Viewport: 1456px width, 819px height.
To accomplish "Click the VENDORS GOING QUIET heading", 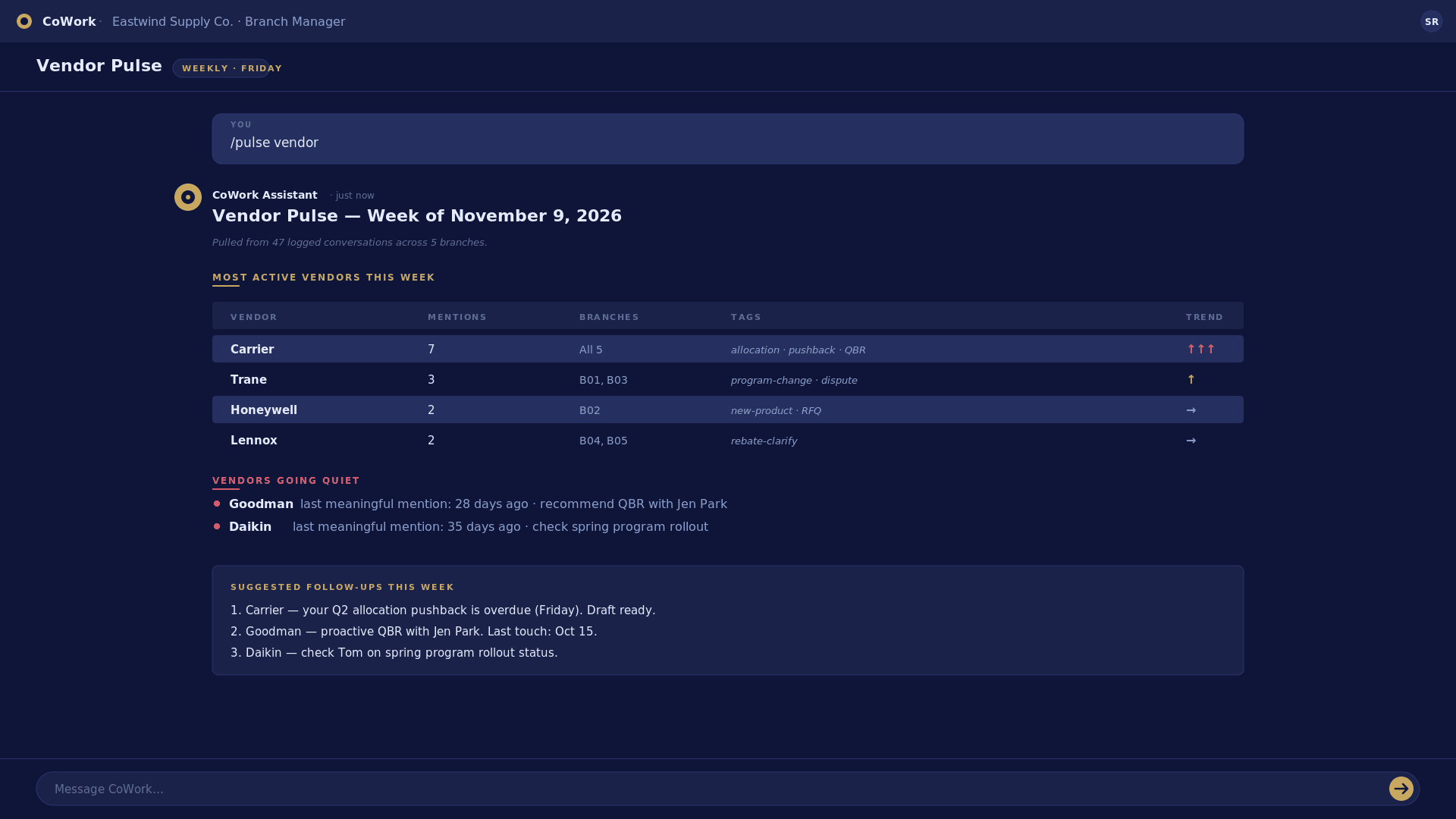I will (286, 481).
